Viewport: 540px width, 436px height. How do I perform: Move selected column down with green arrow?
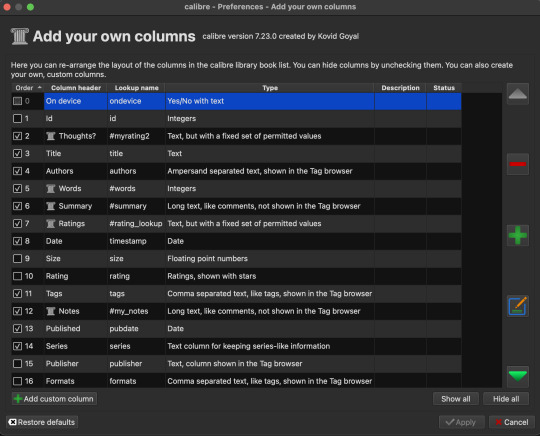[x=518, y=376]
